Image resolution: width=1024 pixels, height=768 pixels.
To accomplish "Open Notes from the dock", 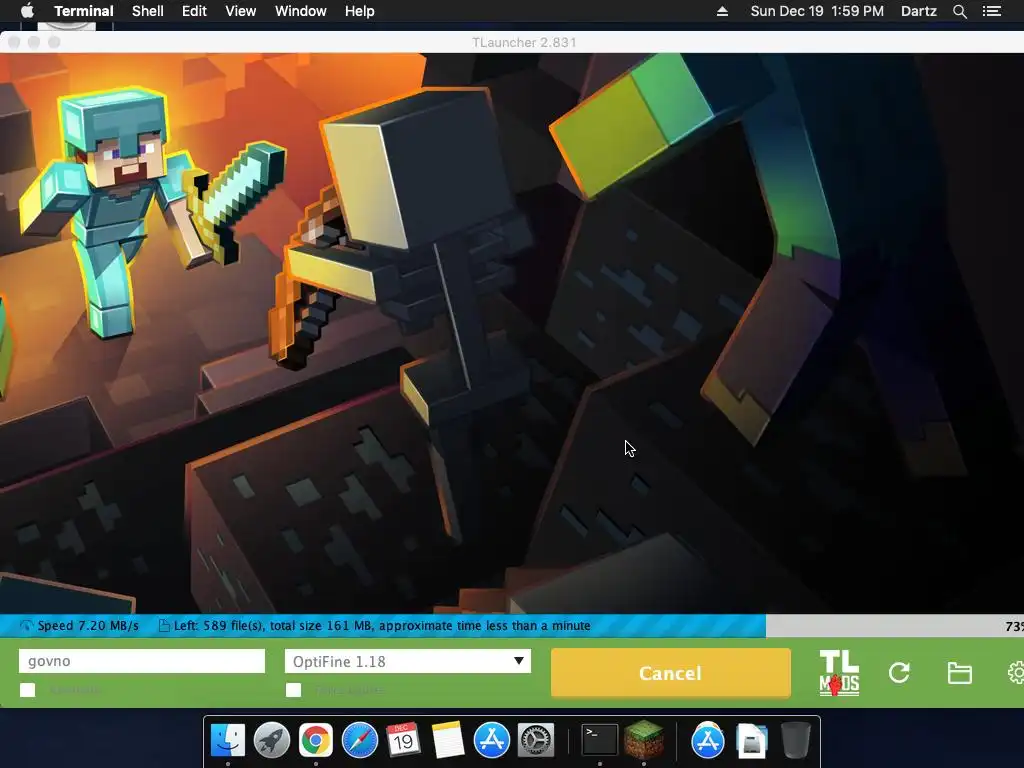I will [448, 741].
